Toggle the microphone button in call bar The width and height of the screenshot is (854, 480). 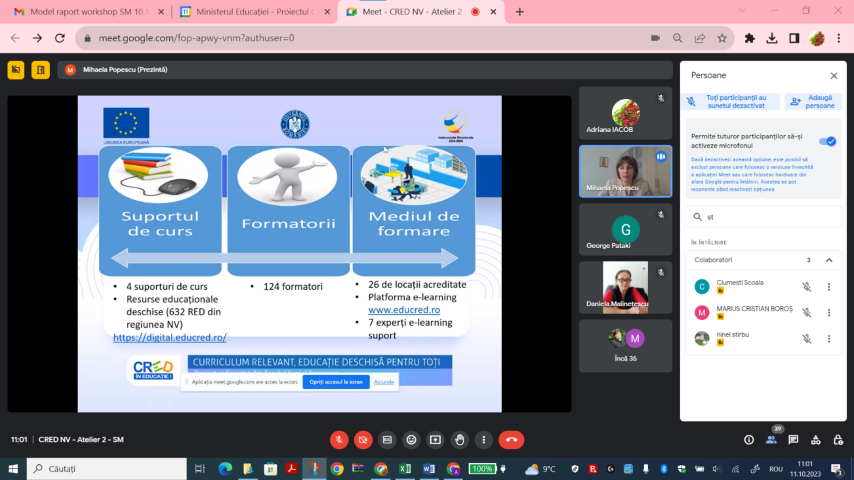(x=339, y=440)
